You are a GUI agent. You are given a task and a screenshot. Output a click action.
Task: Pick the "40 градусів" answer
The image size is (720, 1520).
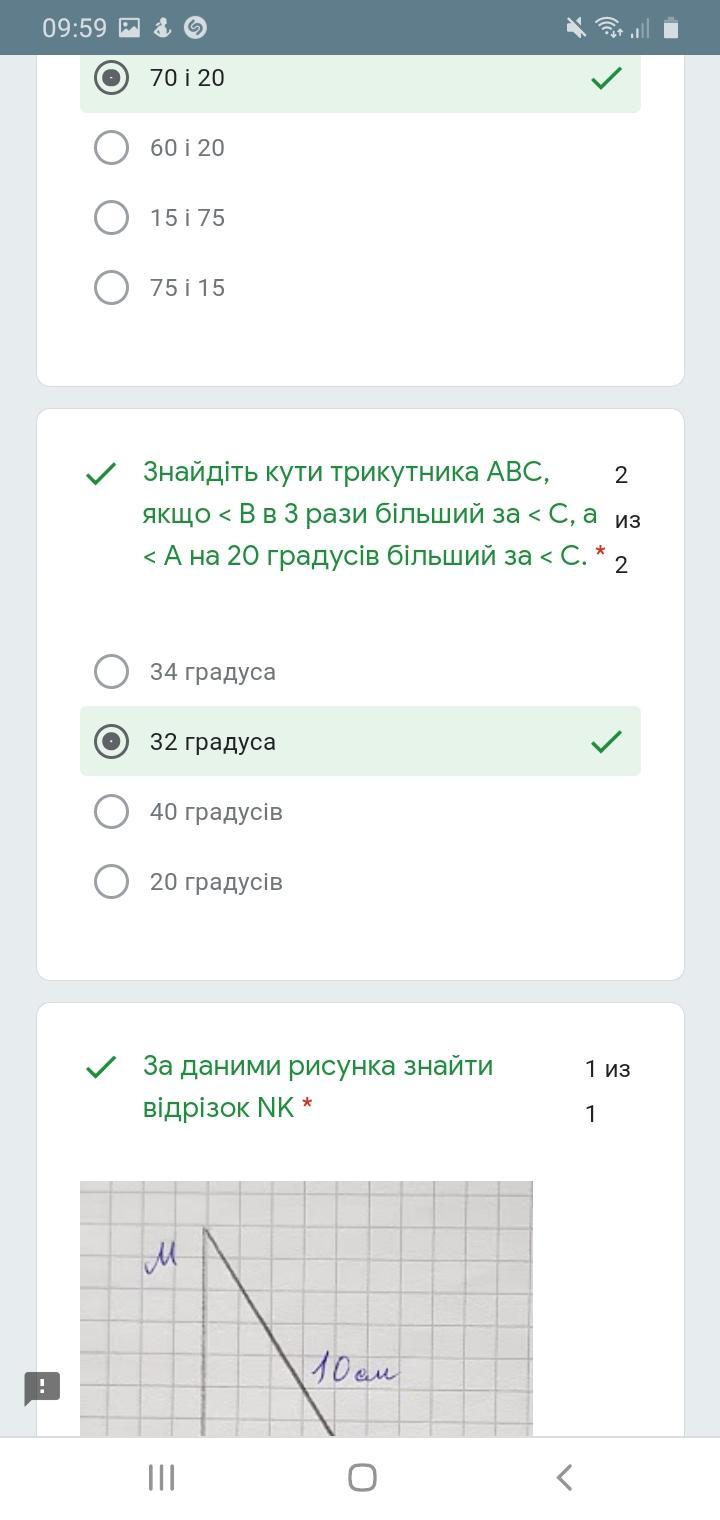point(360,812)
